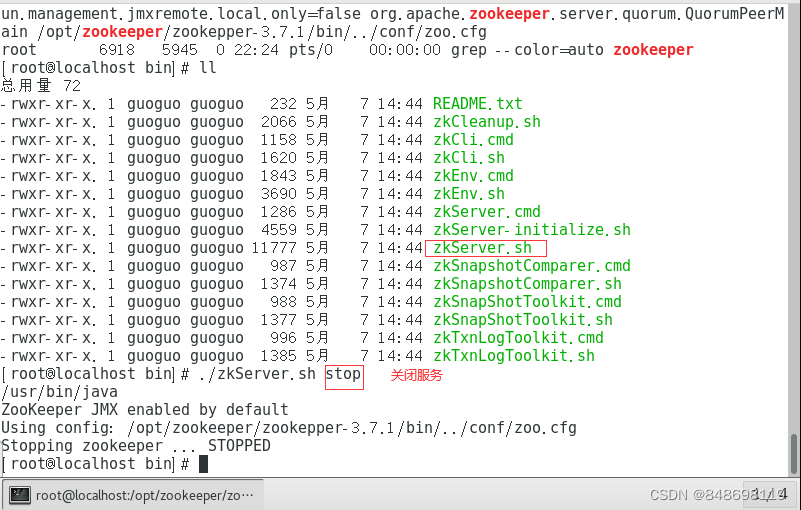This screenshot has height=510, width=801.
Task: Select the zkSnapshotComparer.cmd file name
Action: point(532,266)
